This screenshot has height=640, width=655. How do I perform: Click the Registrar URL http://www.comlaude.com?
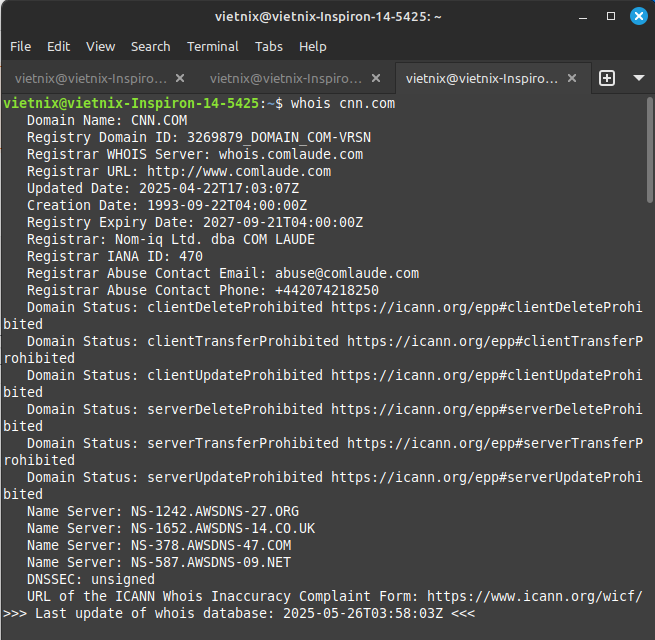pos(239,171)
